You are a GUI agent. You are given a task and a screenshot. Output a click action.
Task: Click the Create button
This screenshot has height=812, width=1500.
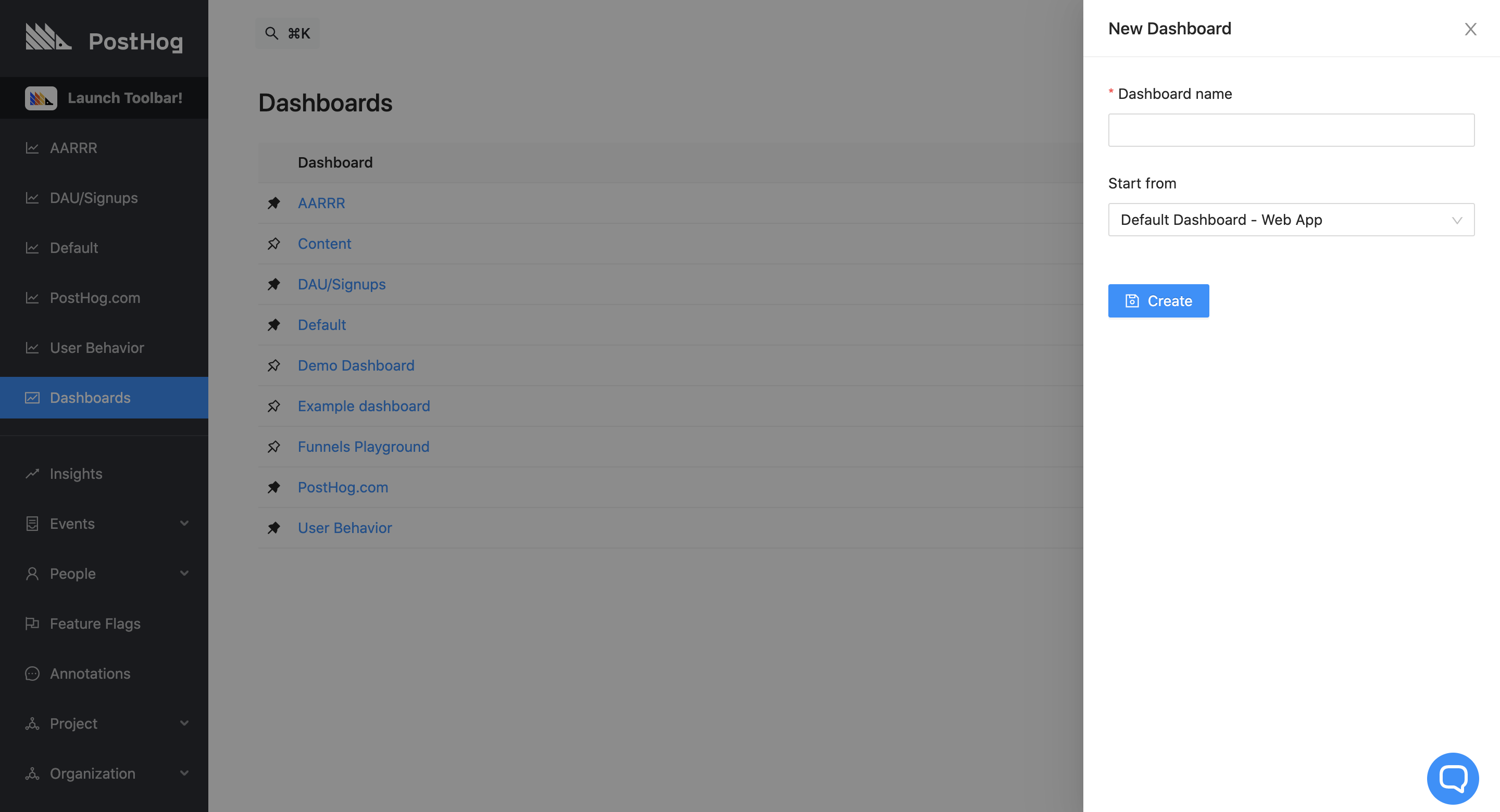(1158, 300)
